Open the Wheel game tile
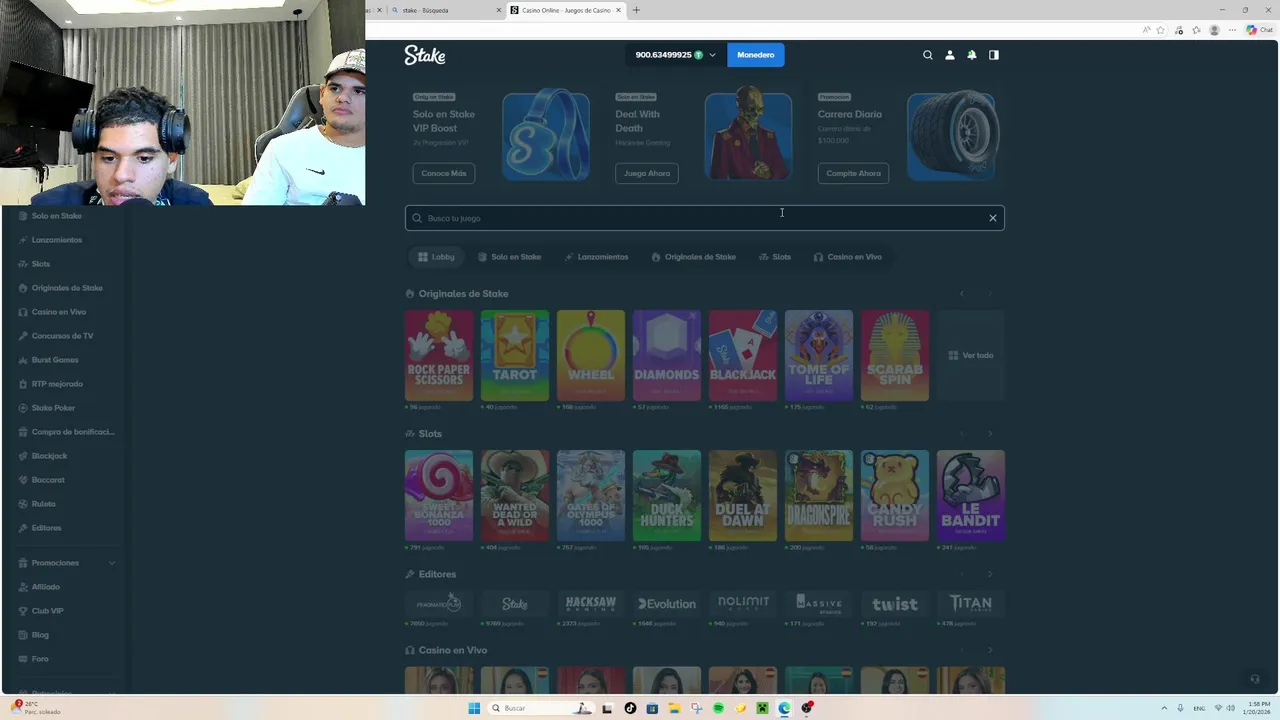 (x=591, y=355)
